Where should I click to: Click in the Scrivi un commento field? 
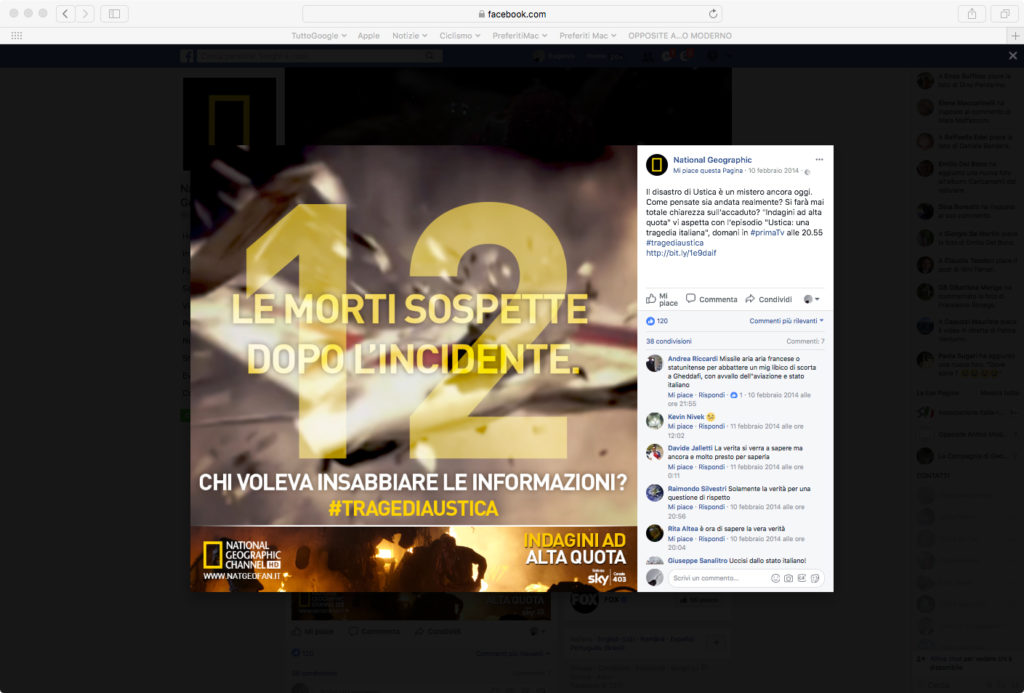(715, 578)
